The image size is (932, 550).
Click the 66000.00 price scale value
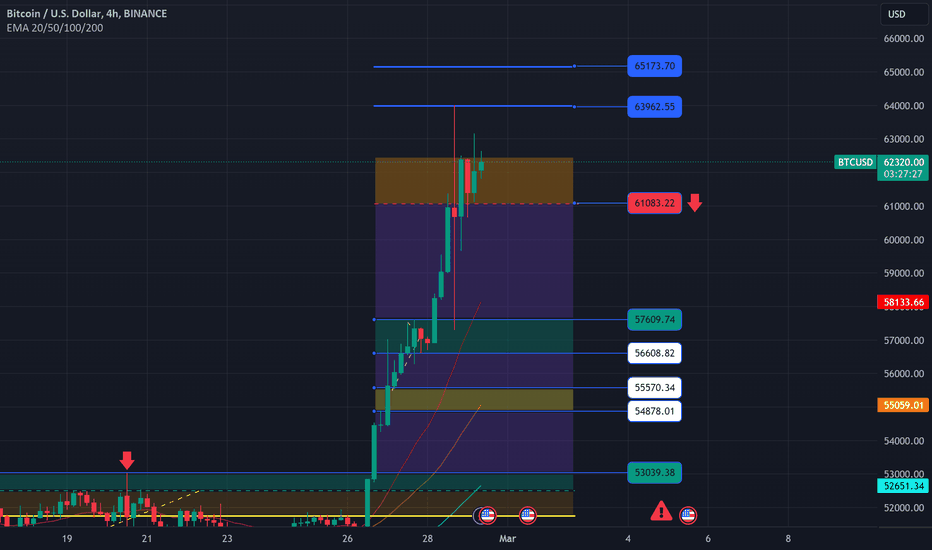pyautogui.click(x=903, y=39)
